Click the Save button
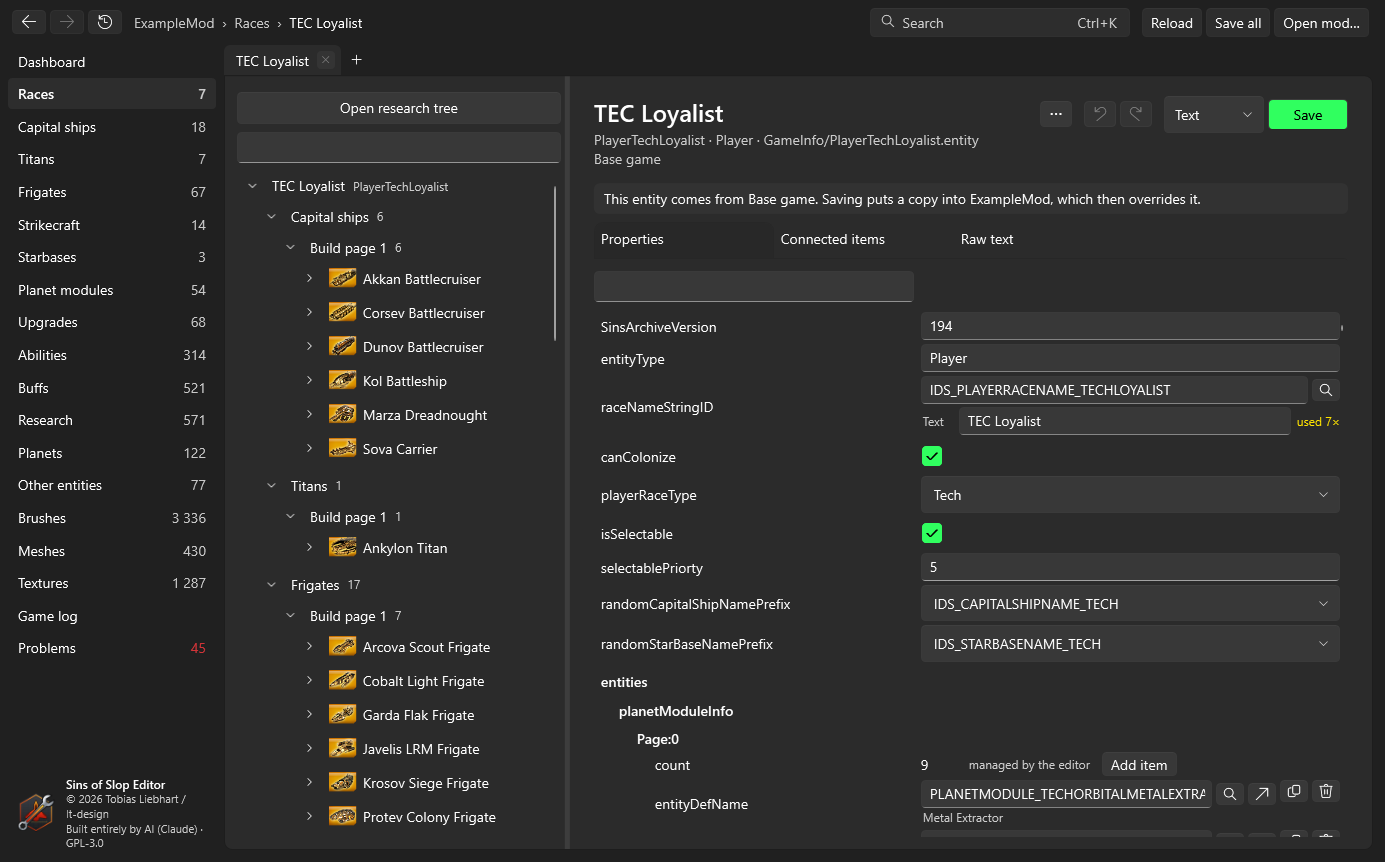1385x862 pixels. tap(1308, 115)
